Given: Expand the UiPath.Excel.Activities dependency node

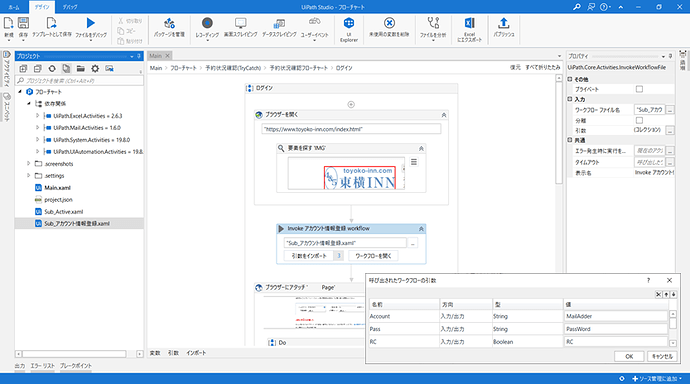Looking at the screenshot, I should click(x=37, y=116).
